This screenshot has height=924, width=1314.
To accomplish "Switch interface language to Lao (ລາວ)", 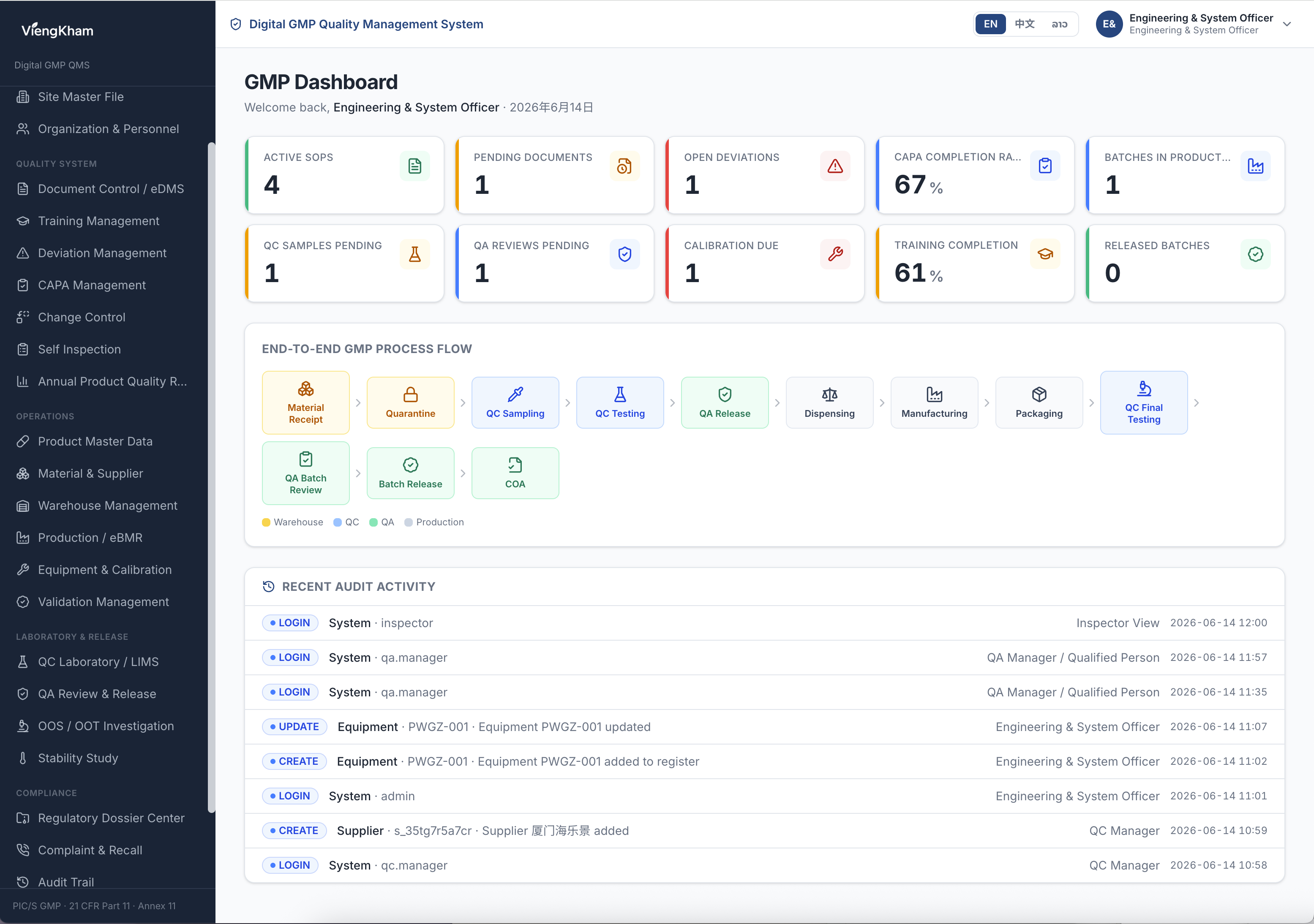I will 1059,24.
